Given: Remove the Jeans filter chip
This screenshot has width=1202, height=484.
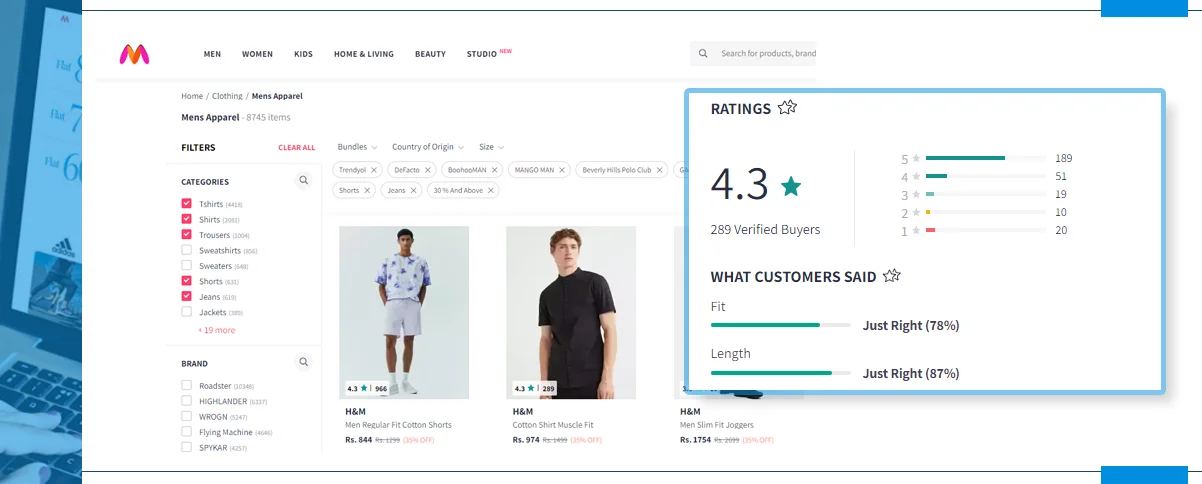Looking at the screenshot, I should pos(414,190).
